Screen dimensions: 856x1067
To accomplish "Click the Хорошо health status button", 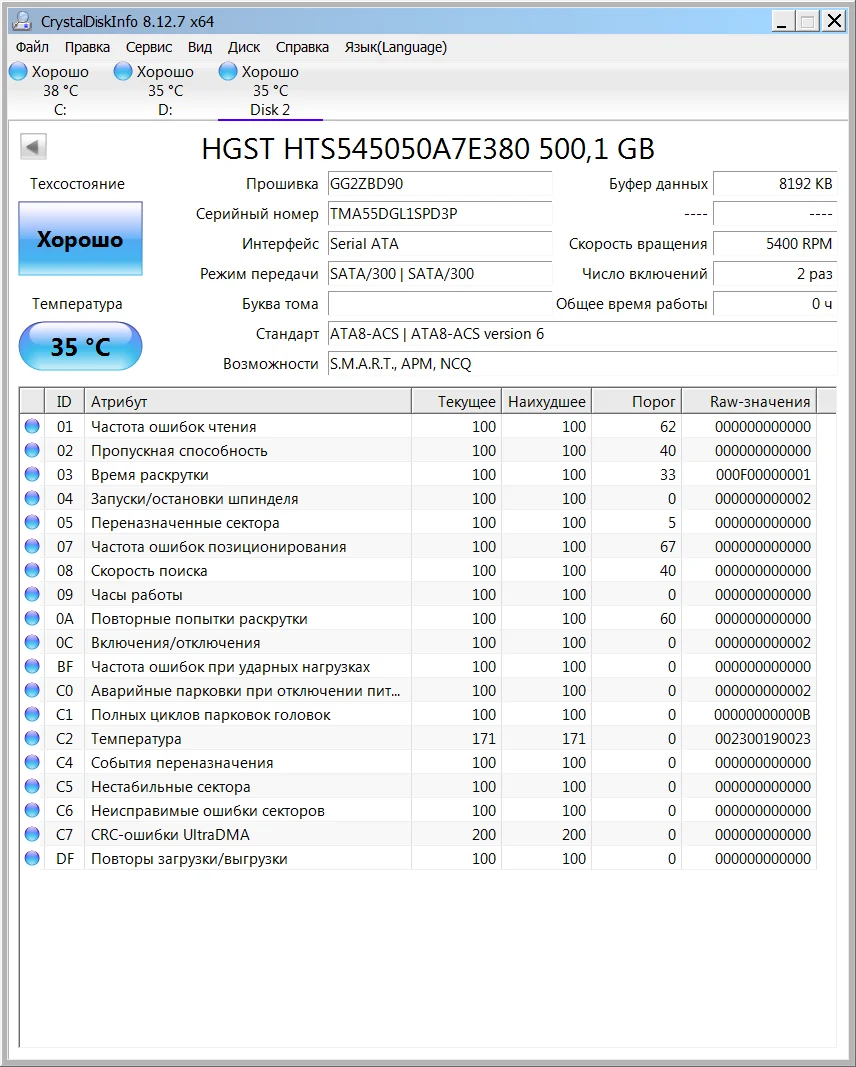I will coord(80,239).
